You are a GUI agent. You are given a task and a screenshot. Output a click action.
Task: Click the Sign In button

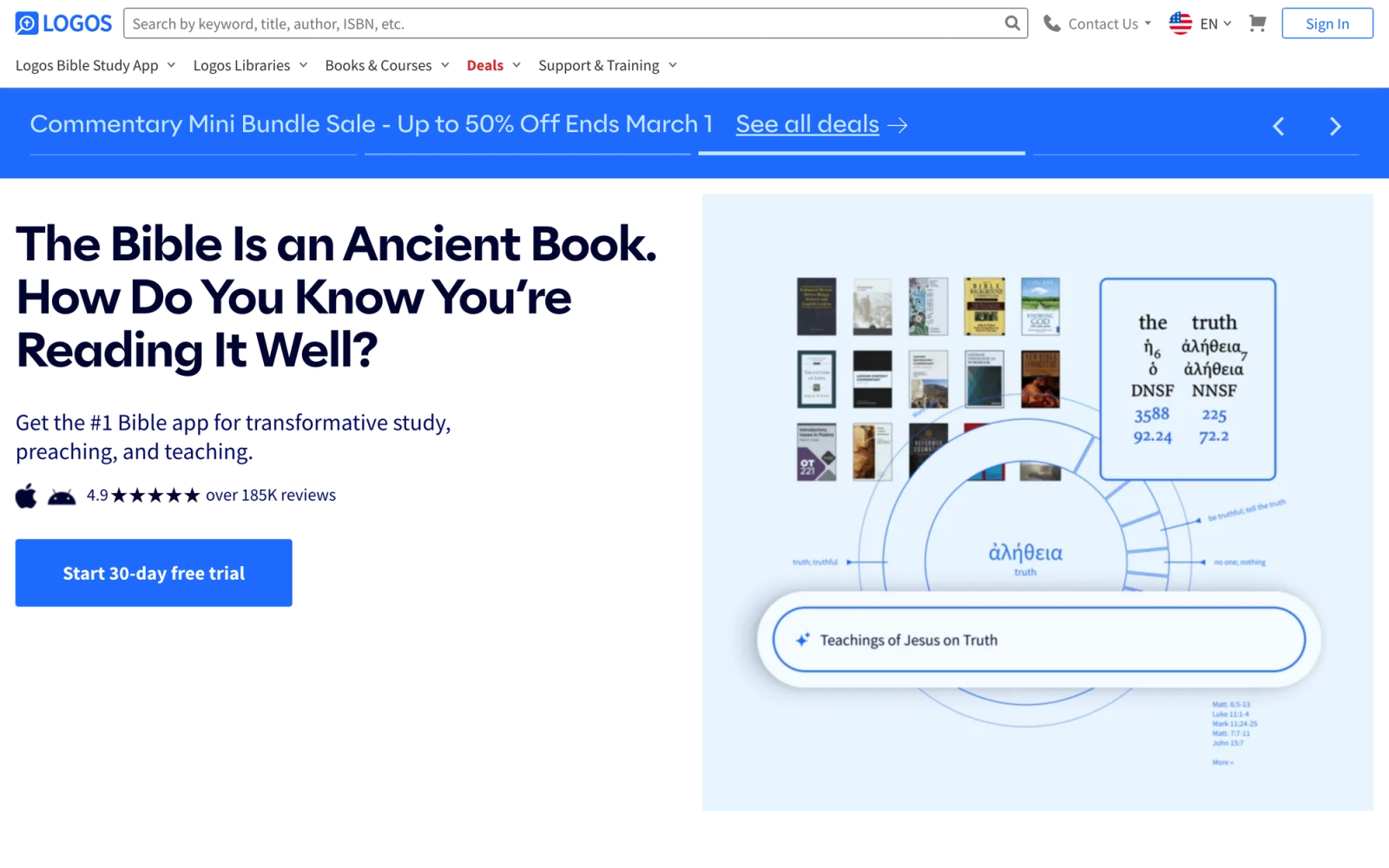tap(1327, 23)
